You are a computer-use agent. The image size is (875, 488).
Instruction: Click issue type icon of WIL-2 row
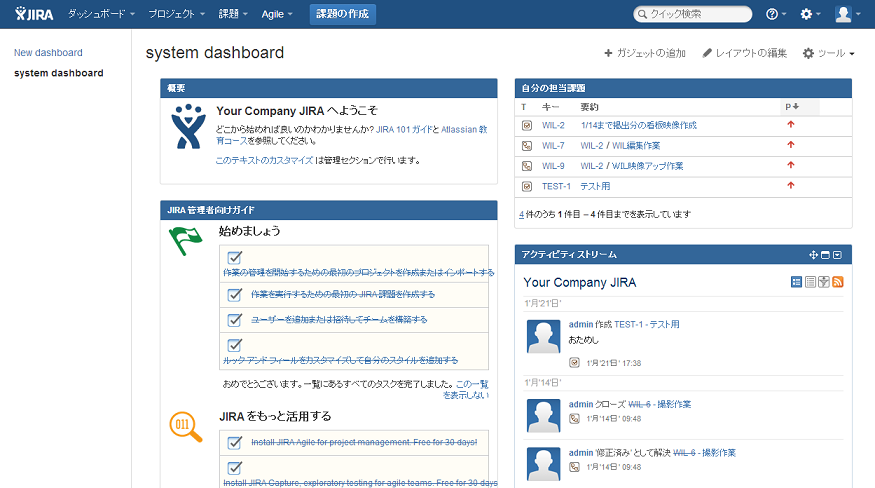click(x=527, y=126)
